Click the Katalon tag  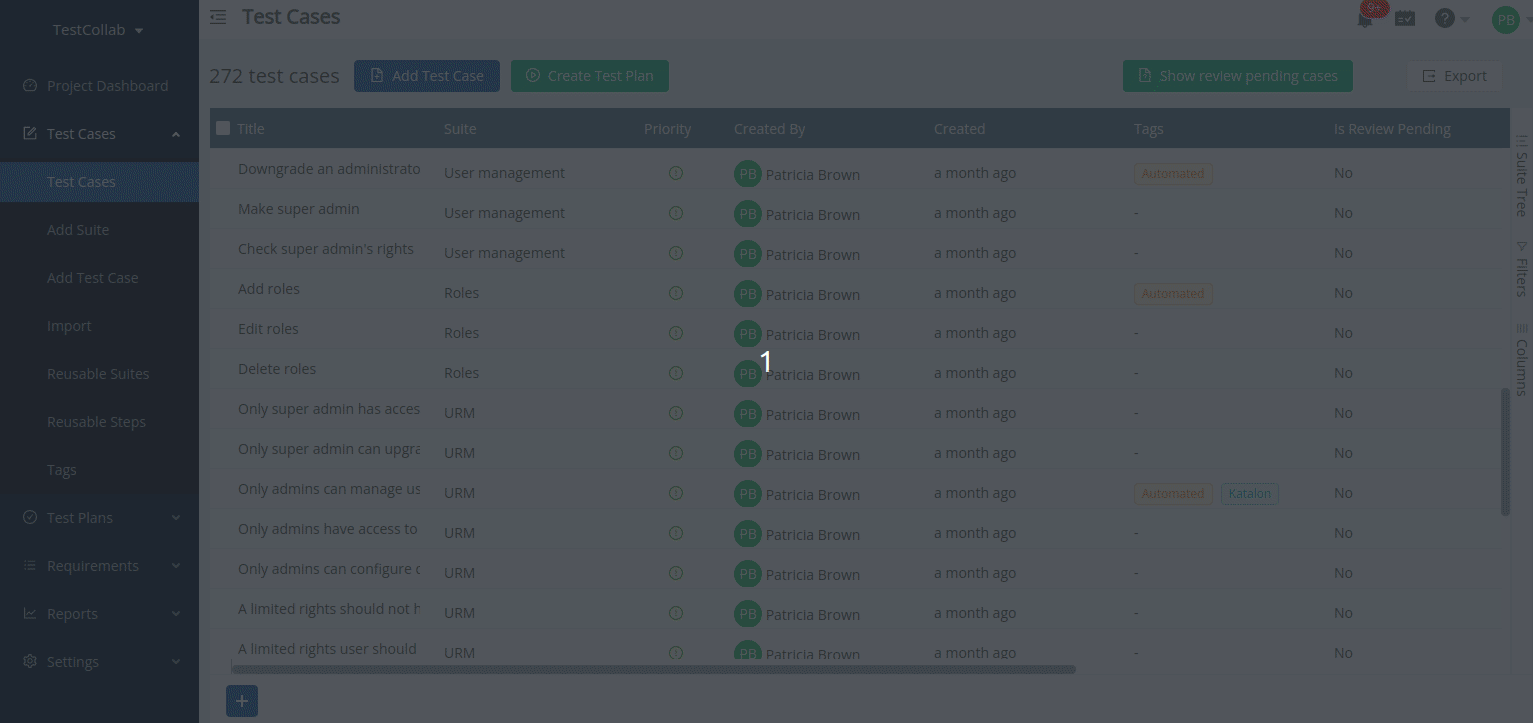click(1250, 494)
